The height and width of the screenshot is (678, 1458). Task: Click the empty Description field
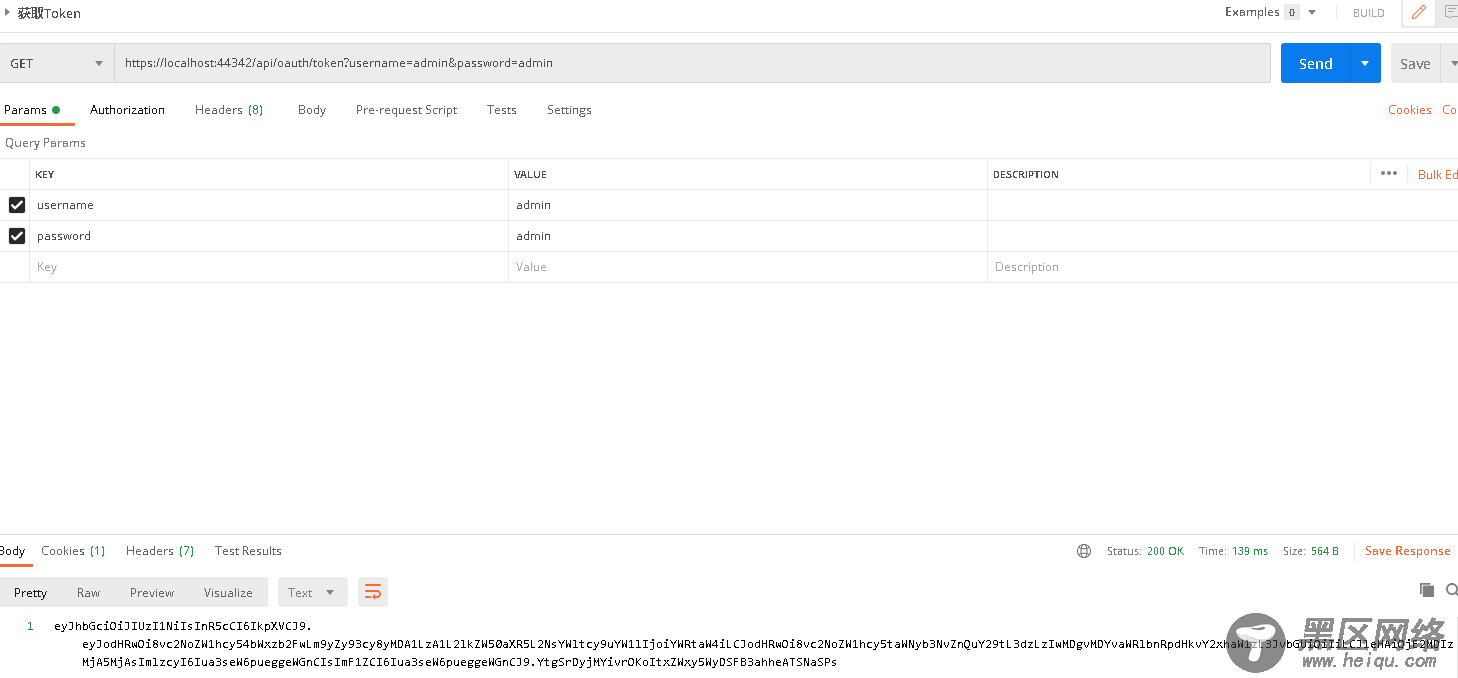click(1222, 267)
